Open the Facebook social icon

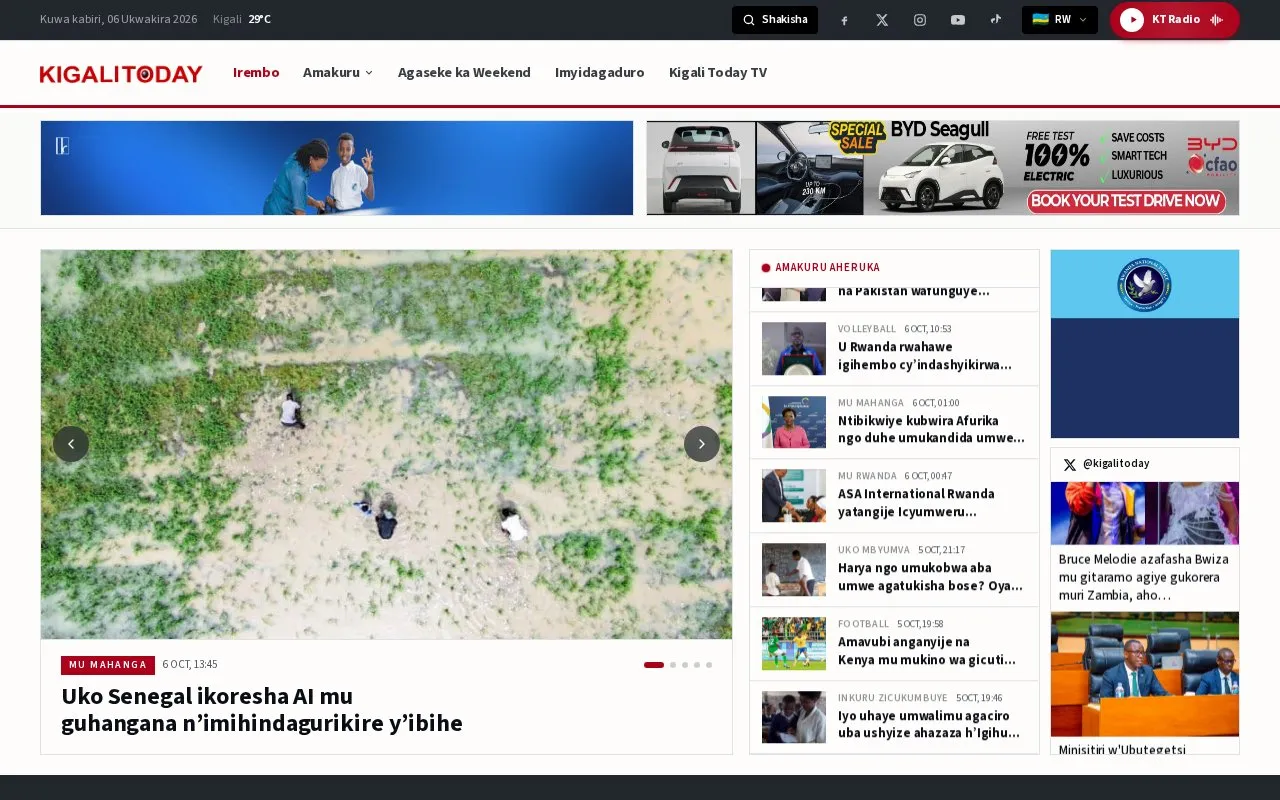pyautogui.click(x=844, y=20)
